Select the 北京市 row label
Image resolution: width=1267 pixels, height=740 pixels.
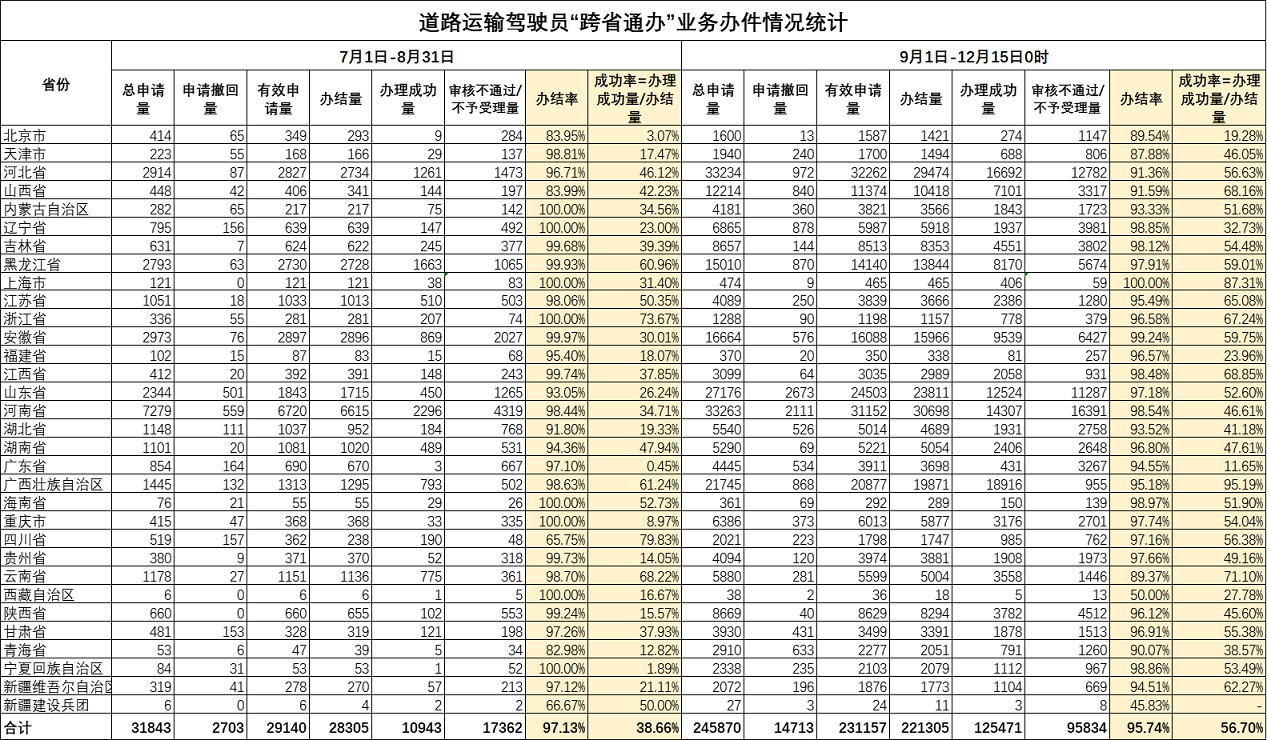56,136
